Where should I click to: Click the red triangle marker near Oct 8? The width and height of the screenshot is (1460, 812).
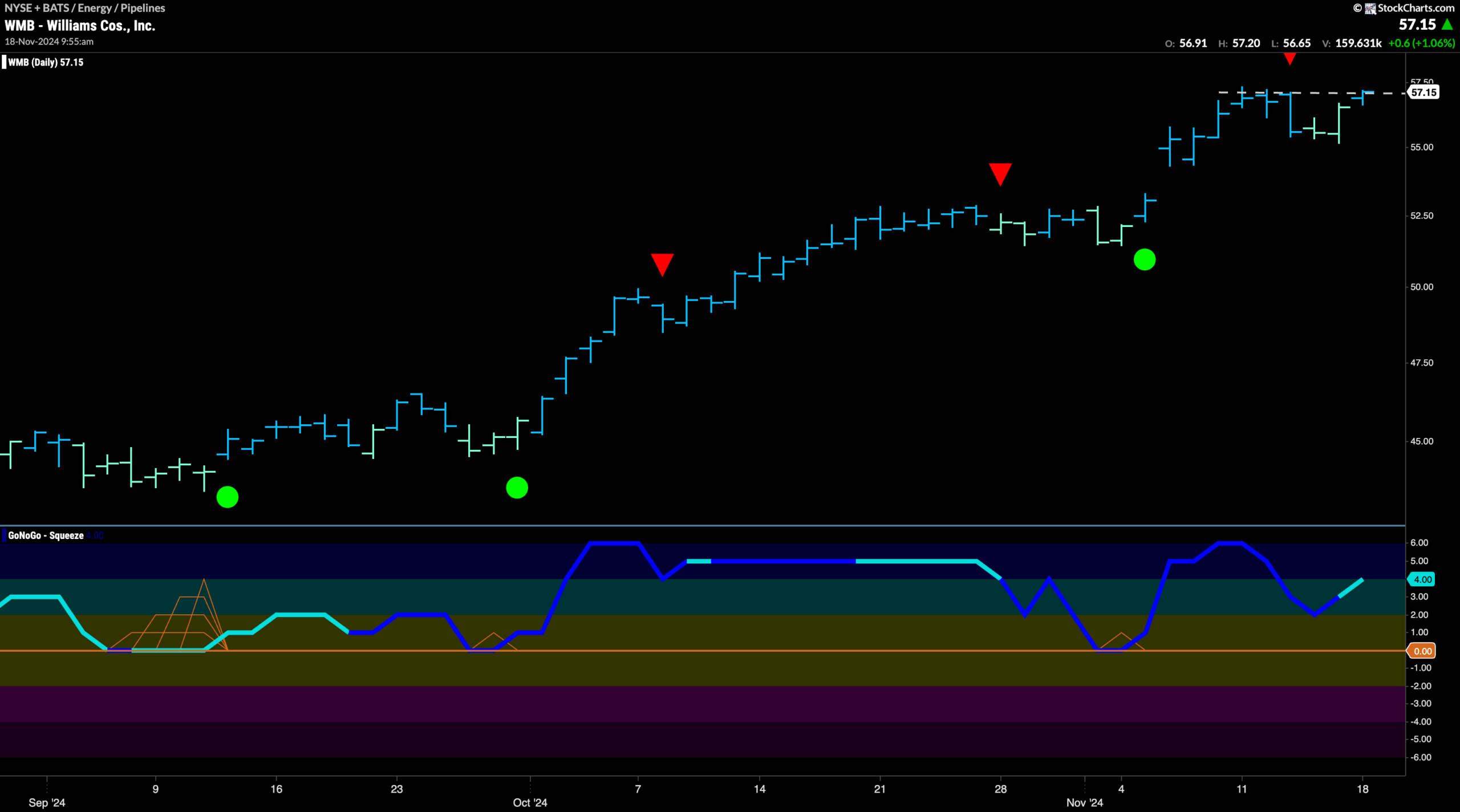662,265
